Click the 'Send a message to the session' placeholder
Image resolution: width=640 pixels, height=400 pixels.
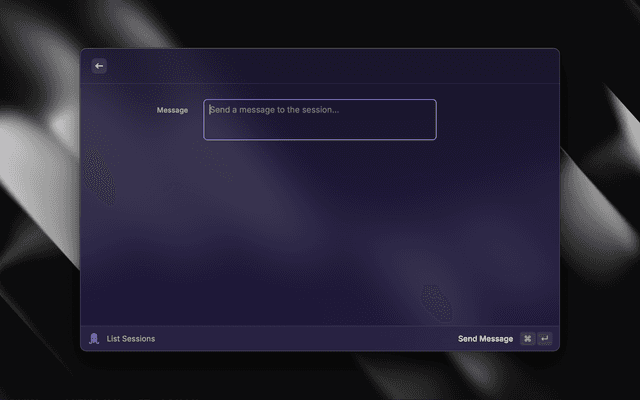276,110
